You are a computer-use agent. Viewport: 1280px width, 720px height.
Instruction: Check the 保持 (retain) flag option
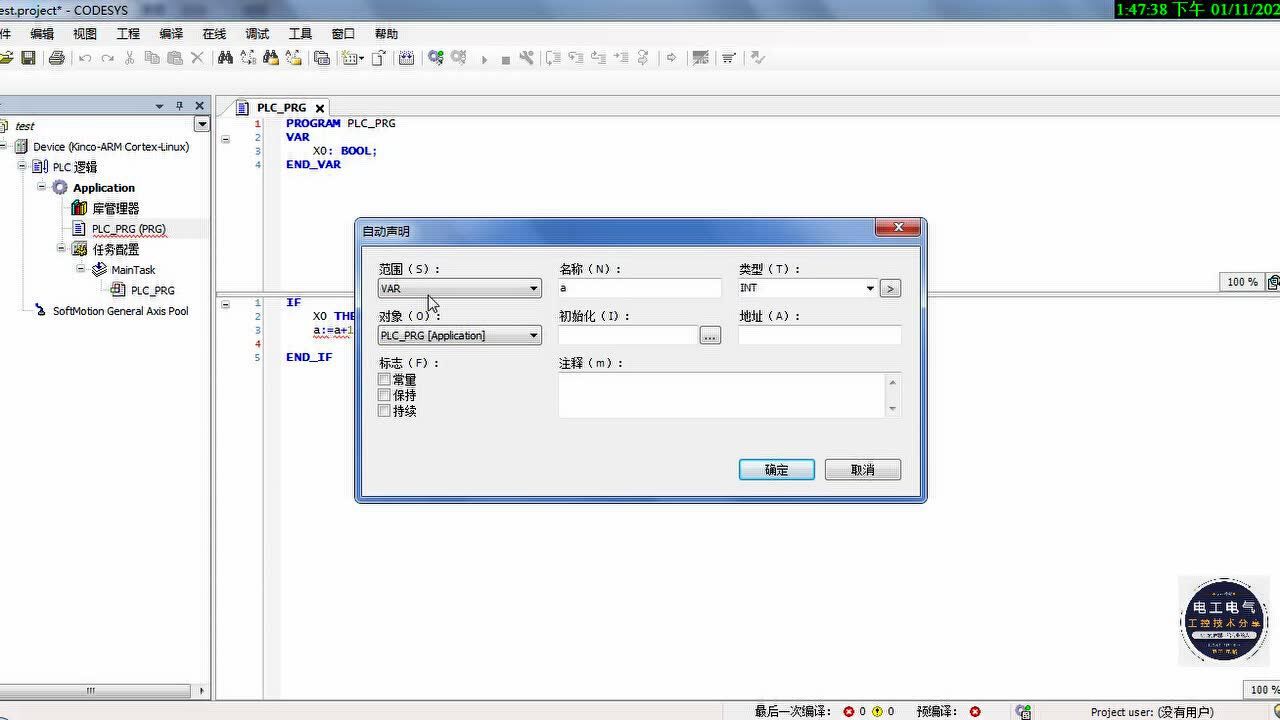(x=384, y=395)
